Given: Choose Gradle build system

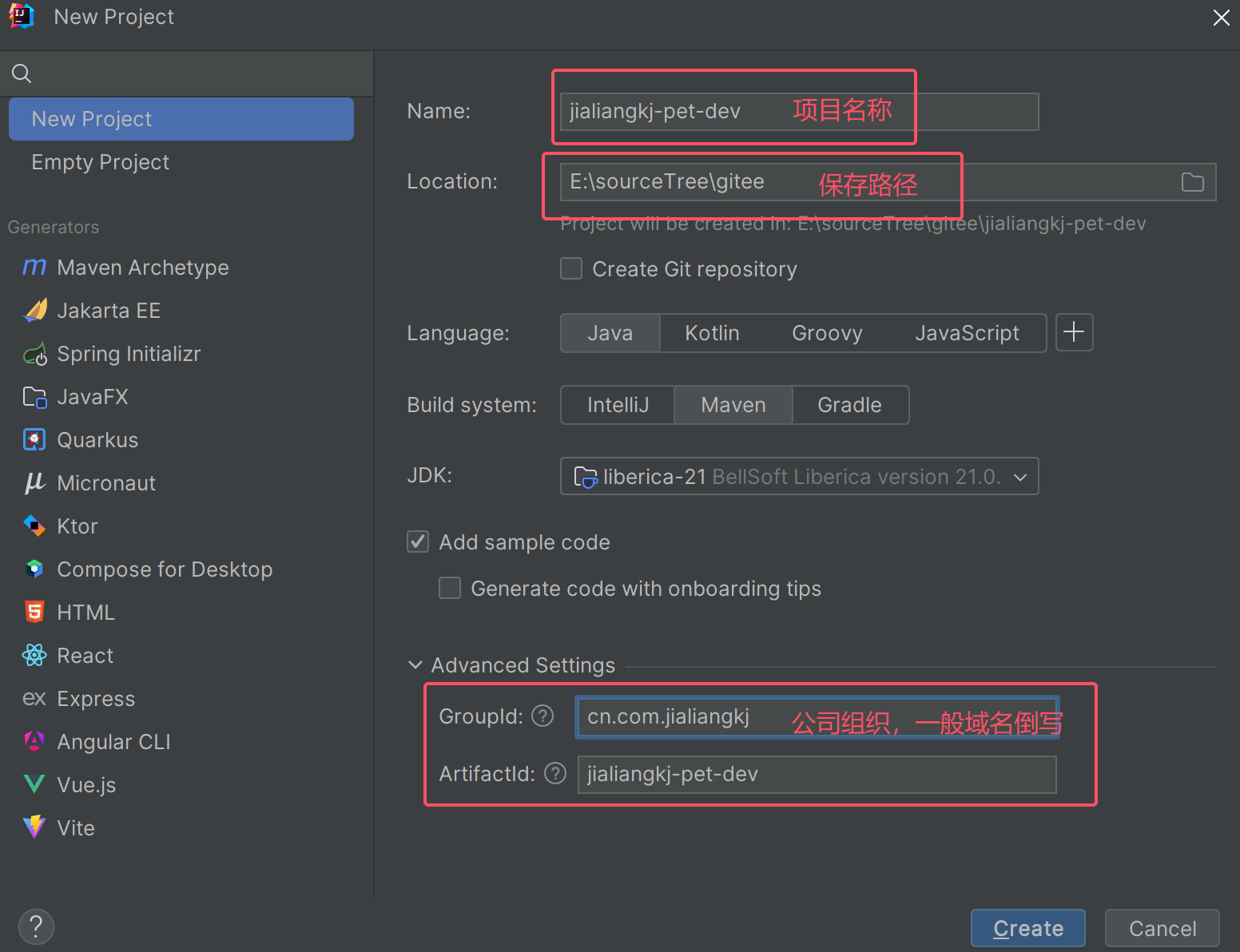Looking at the screenshot, I should point(849,405).
